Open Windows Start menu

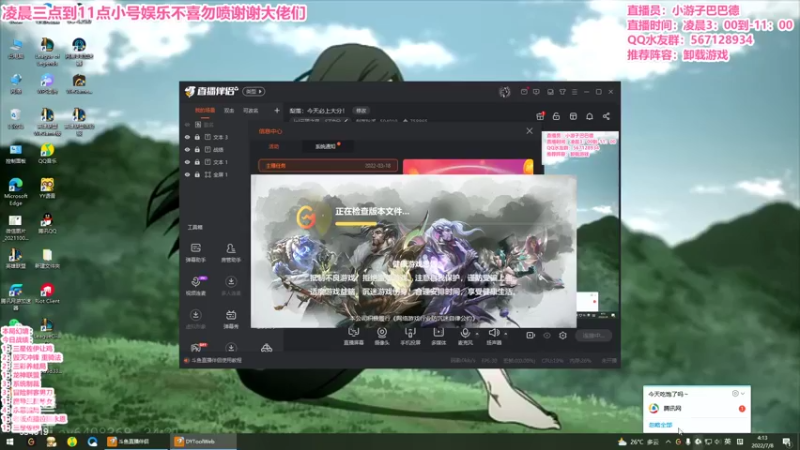pyautogui.click(x=9, y=442)
